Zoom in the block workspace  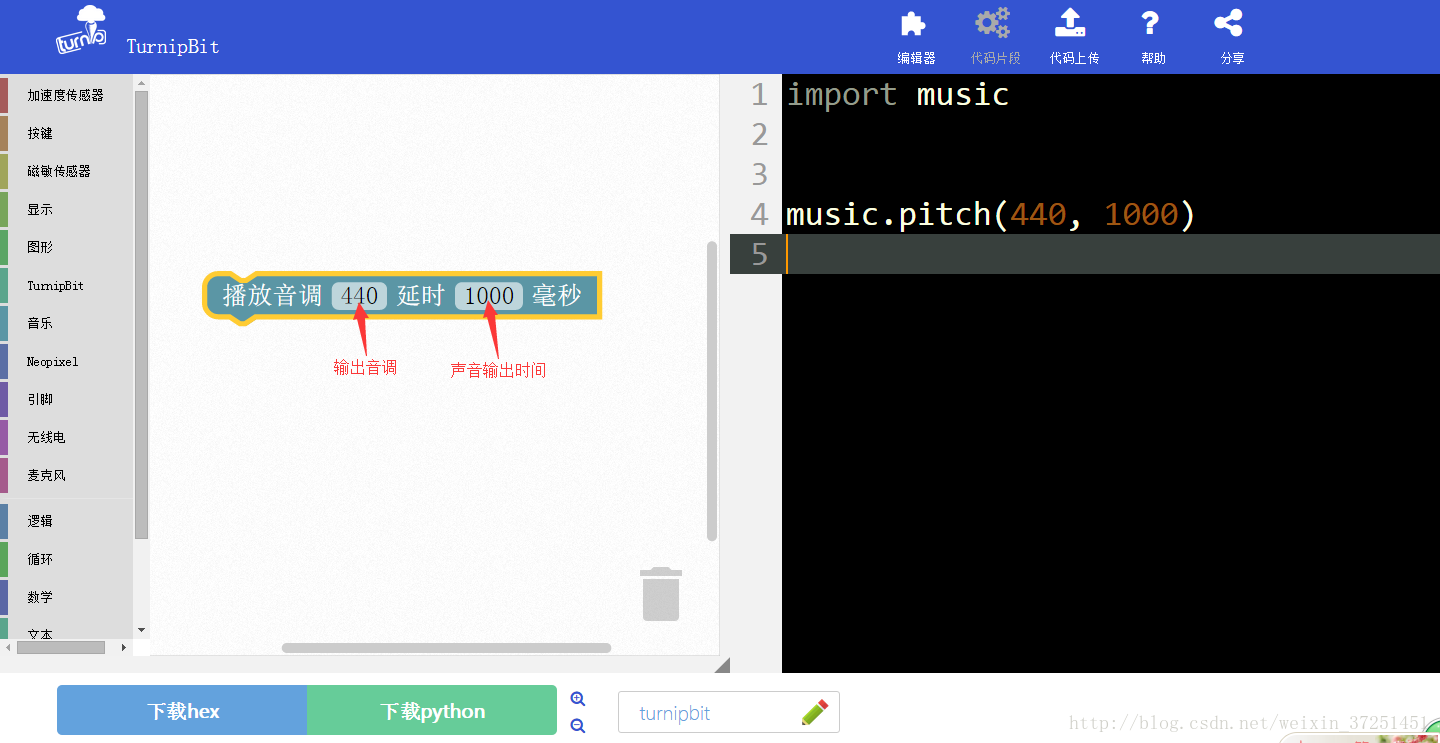click(x=578, y=699)
